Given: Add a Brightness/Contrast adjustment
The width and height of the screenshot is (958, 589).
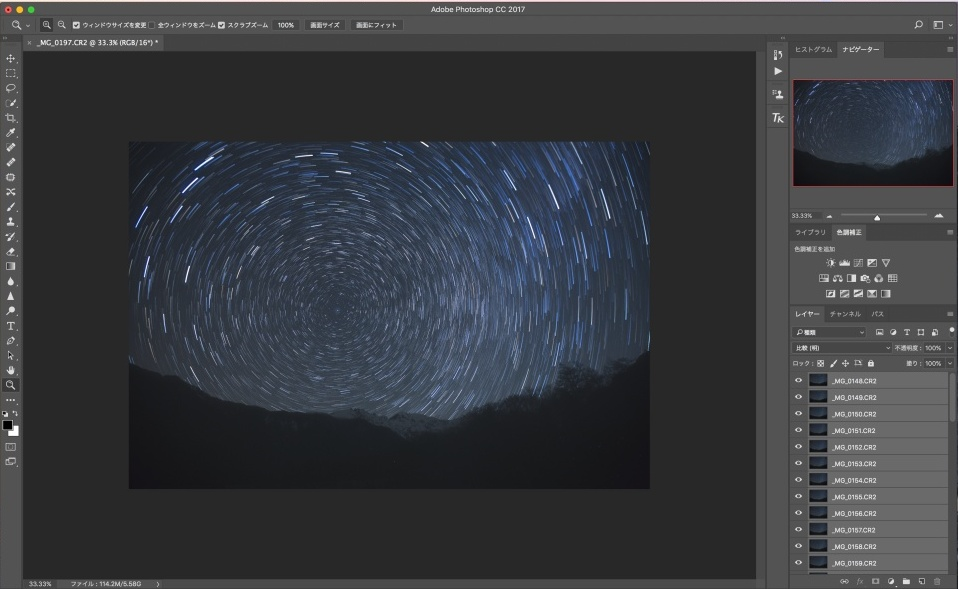Looking at the screenshot, I should [x=830, y=263].
